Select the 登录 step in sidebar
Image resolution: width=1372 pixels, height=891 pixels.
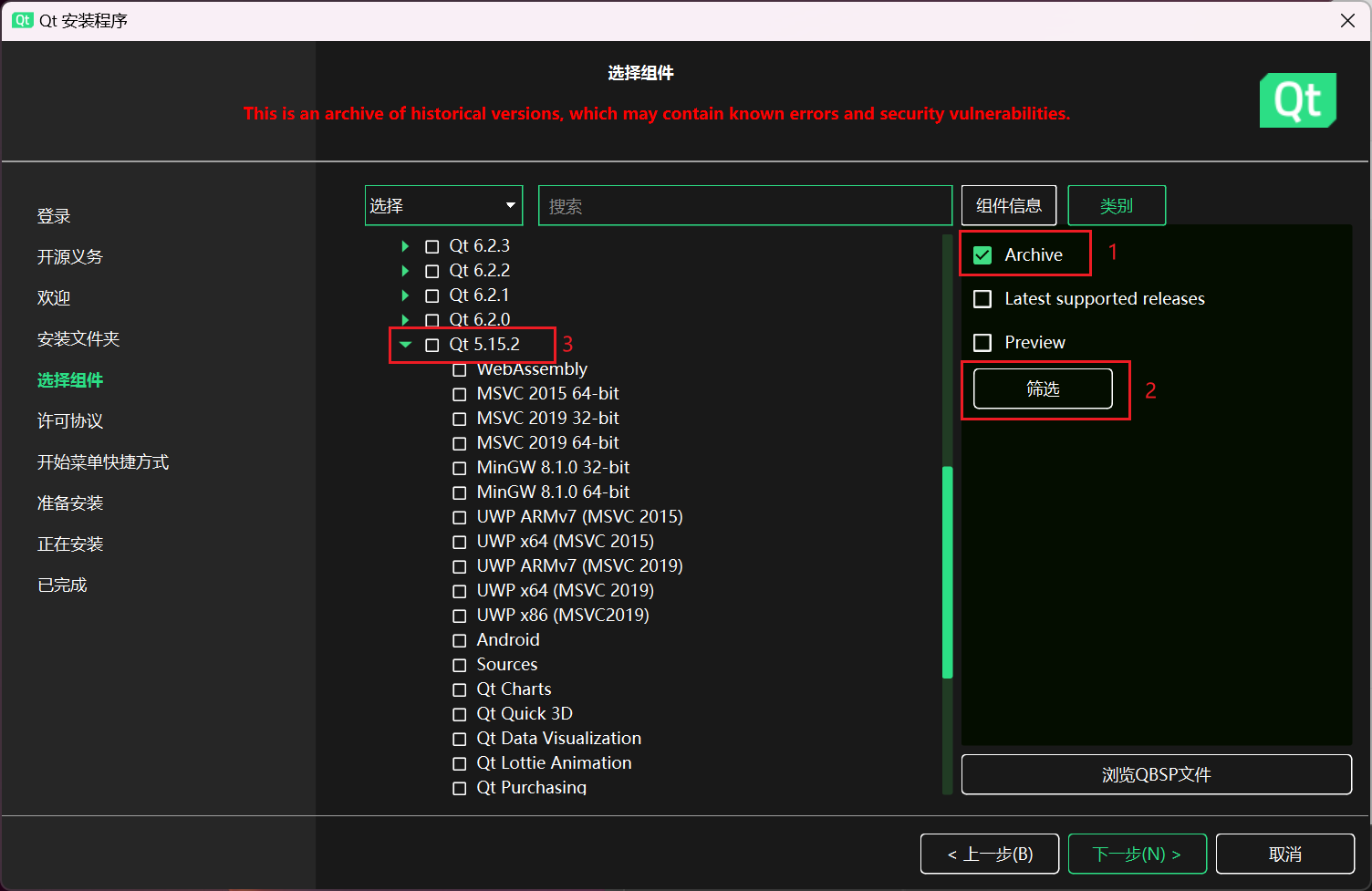tap(54, 216)
